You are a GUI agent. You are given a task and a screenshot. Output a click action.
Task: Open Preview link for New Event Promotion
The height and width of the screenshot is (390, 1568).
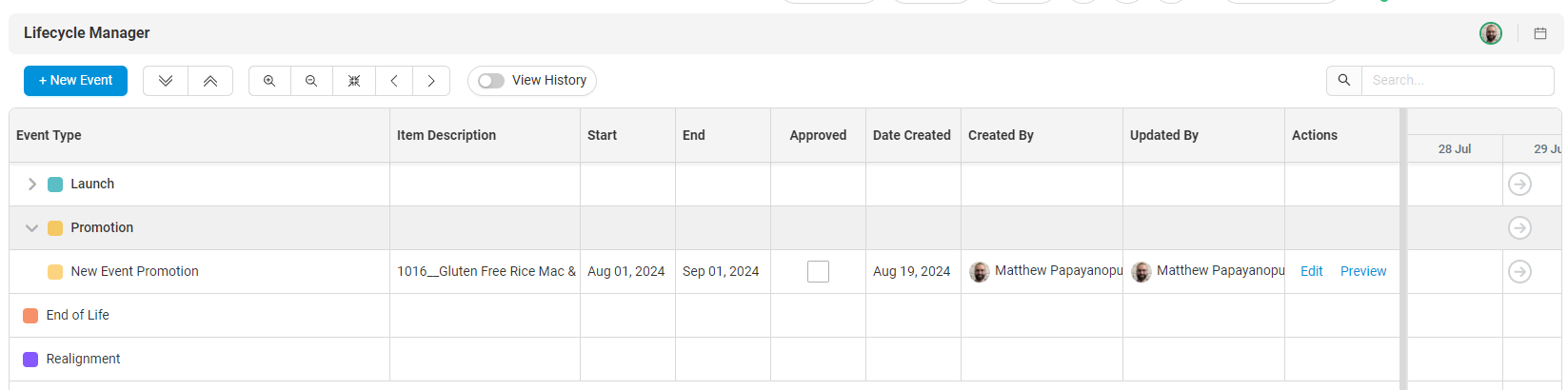point(1362,272)
